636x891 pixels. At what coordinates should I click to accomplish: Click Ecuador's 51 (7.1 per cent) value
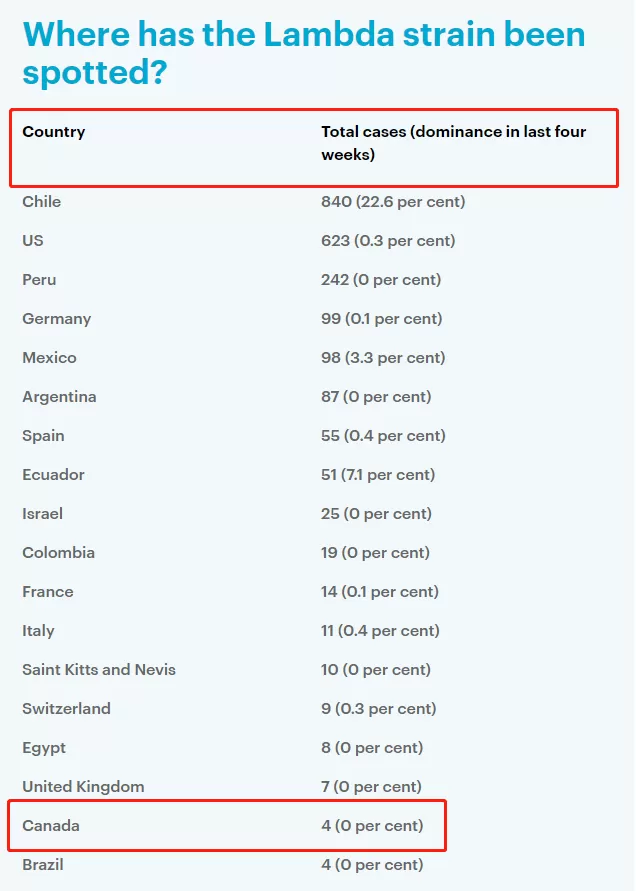(x=378, y=474)
